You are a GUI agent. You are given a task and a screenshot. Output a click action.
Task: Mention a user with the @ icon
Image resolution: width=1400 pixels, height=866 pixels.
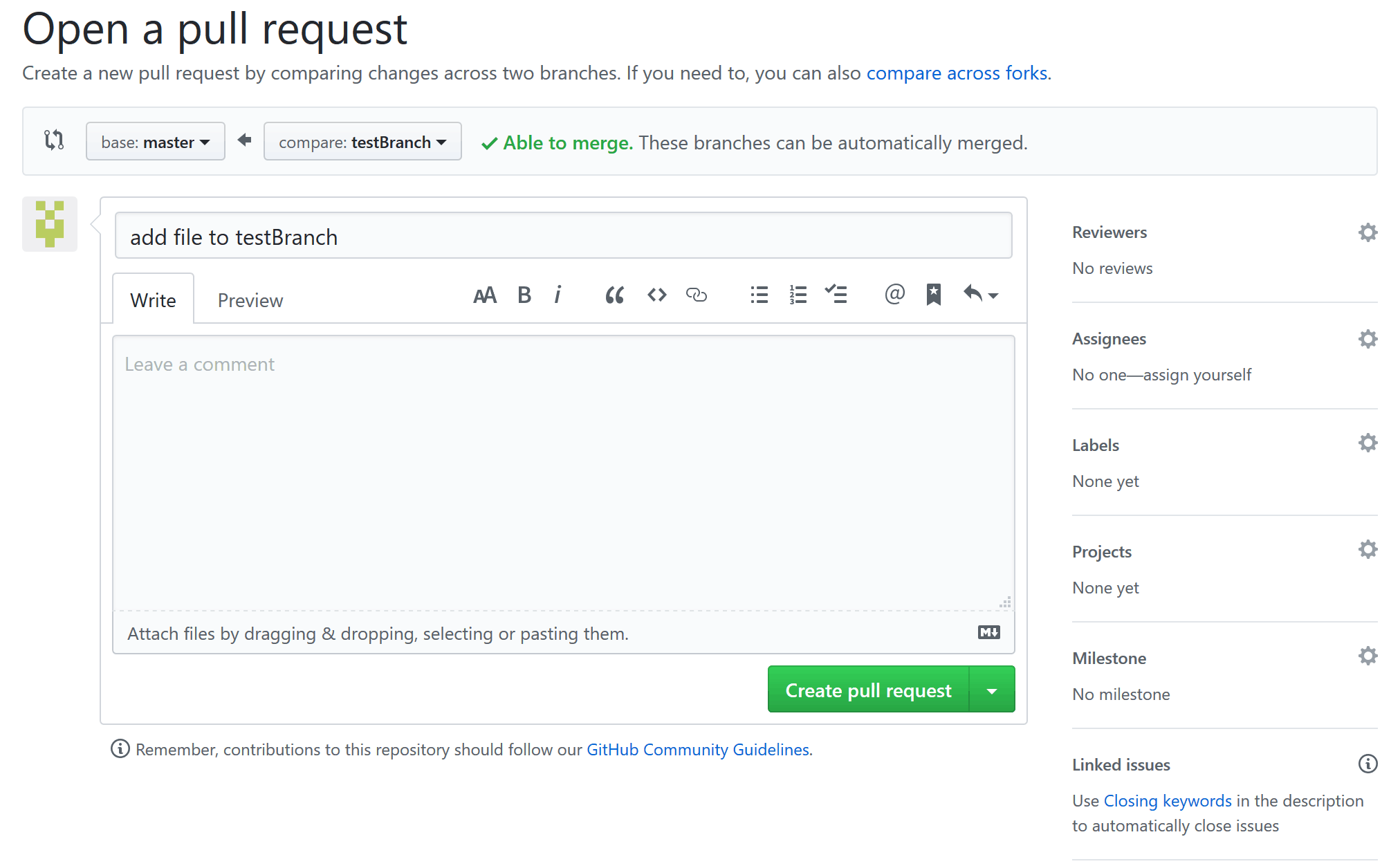(x=894, y=294)
